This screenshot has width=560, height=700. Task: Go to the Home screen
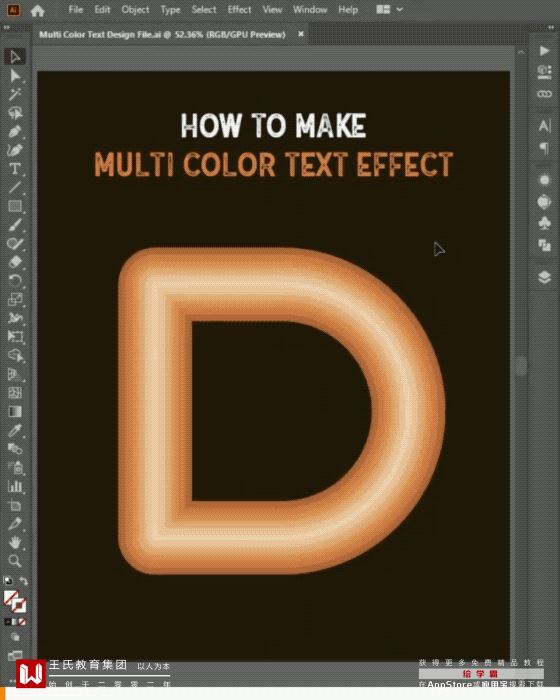tap(38, 10)
